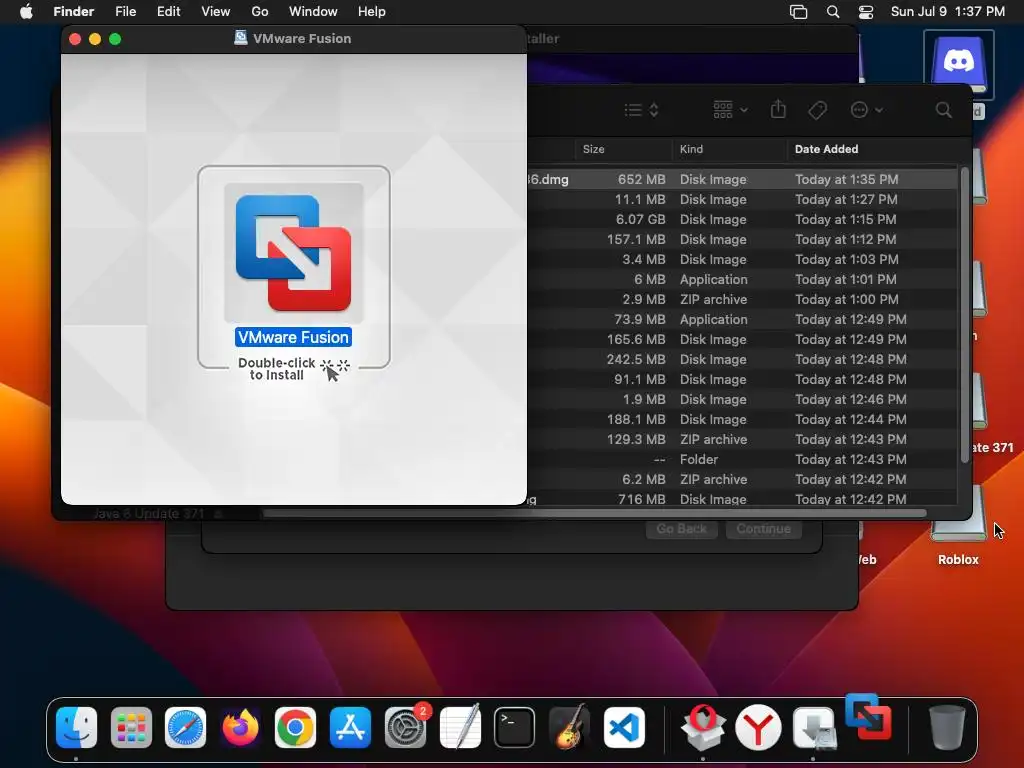Select the 1.9 MB Disk Image row
The width and height of the screenshot is (1024, 768).
[743, 399]
